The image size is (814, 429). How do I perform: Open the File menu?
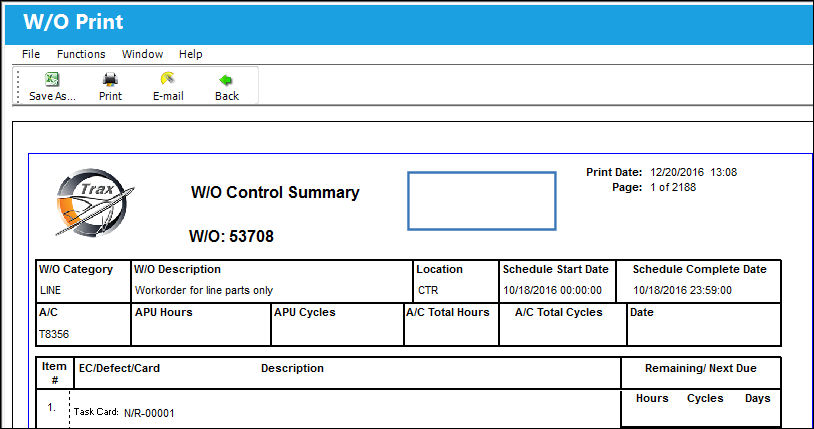click(x=31, y=54)
